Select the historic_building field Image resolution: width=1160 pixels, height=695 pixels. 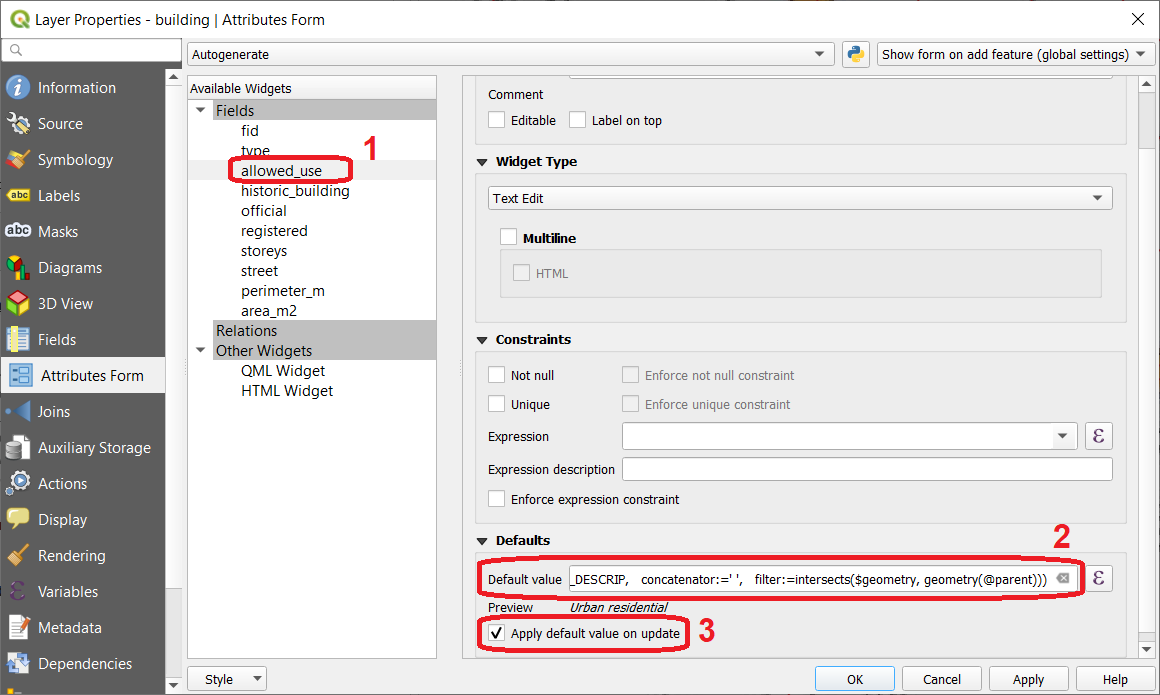pos(295,190)
